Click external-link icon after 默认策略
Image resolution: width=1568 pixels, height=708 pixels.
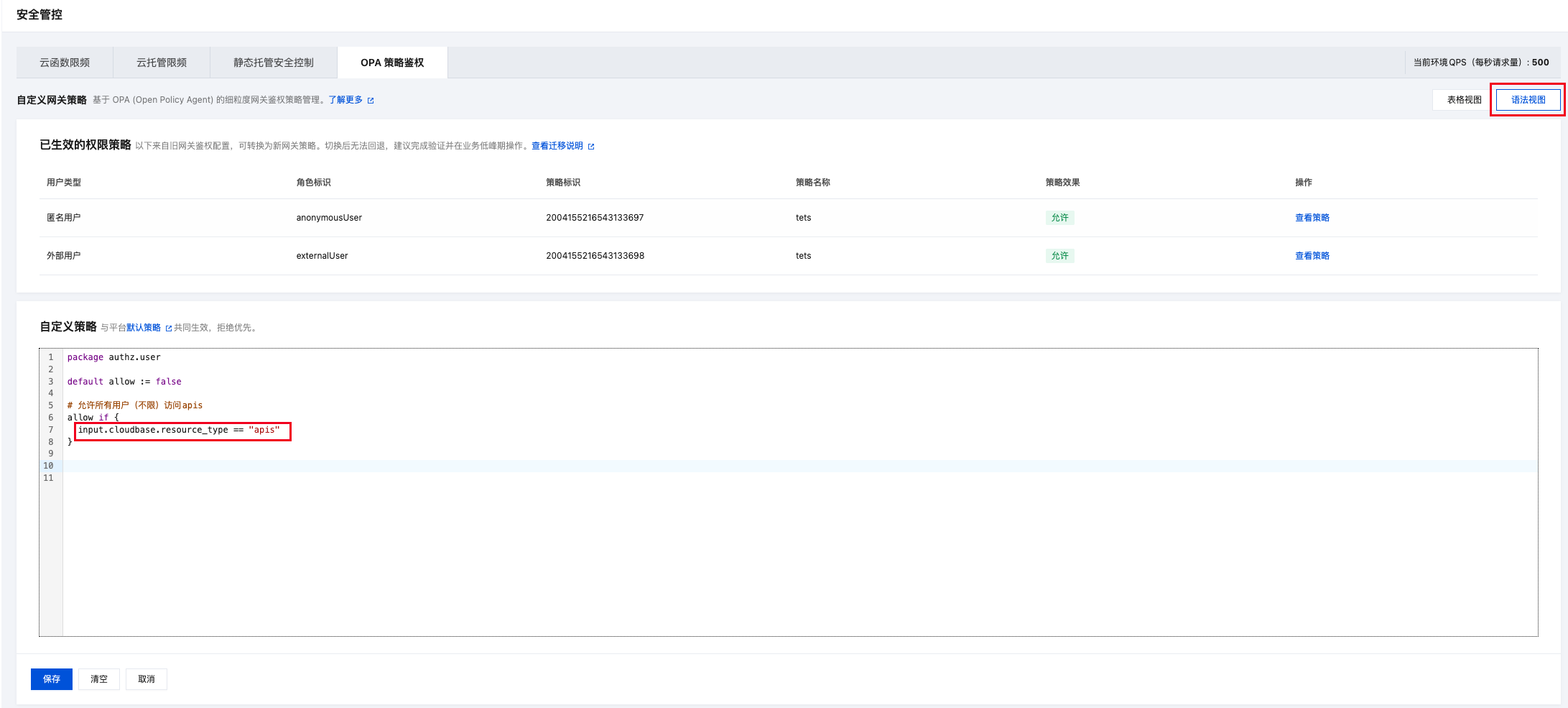169,328
